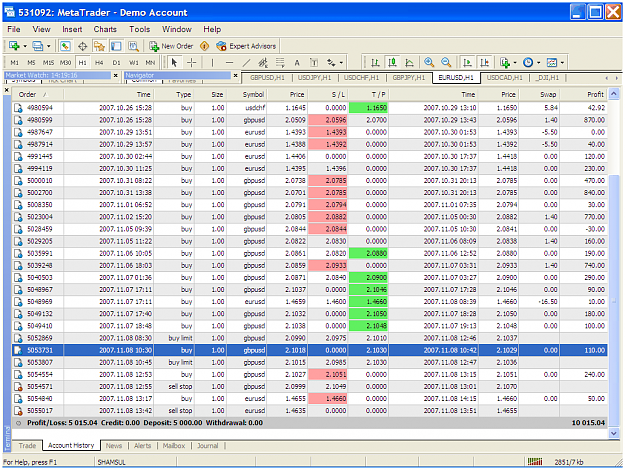Toggle the Navigator window icon
Viewport: 625px width, 470px height.
coord(99,46)
